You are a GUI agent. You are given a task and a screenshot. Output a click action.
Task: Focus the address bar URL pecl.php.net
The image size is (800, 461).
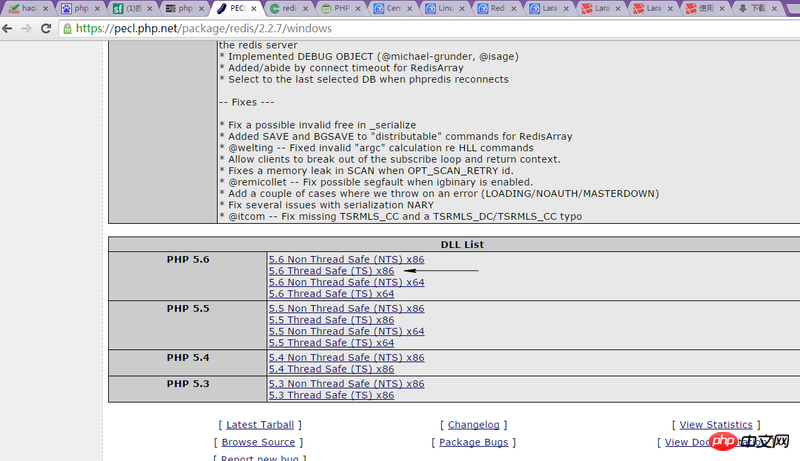204,29
